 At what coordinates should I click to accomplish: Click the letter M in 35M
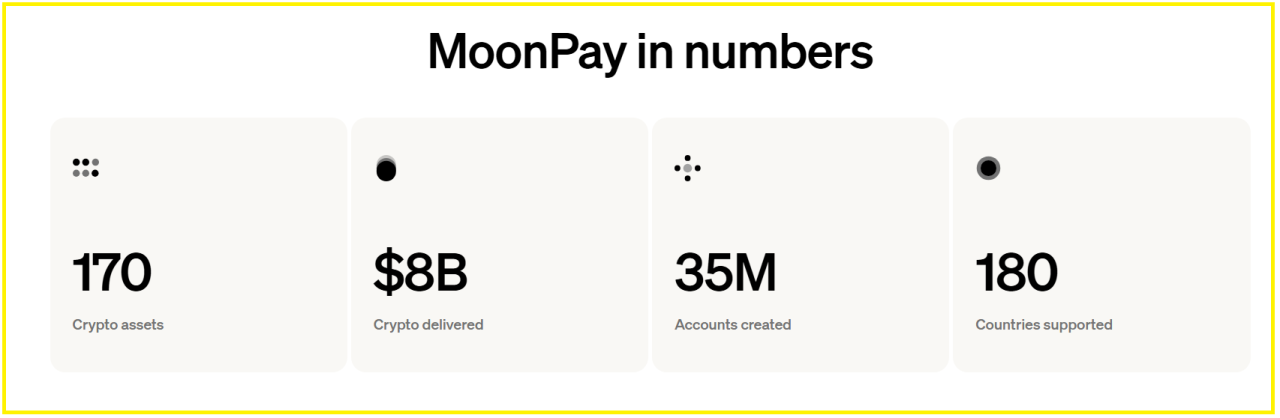754,272
